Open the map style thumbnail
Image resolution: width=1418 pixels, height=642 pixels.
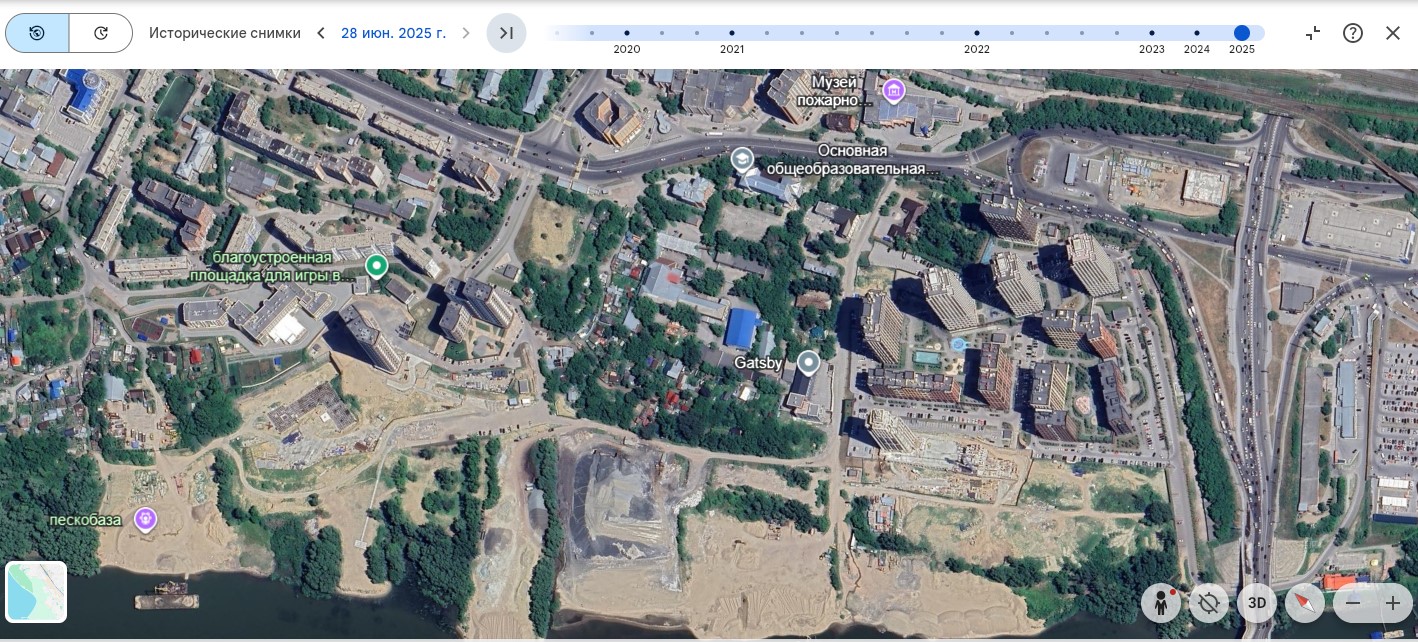[x=36, y=592]
